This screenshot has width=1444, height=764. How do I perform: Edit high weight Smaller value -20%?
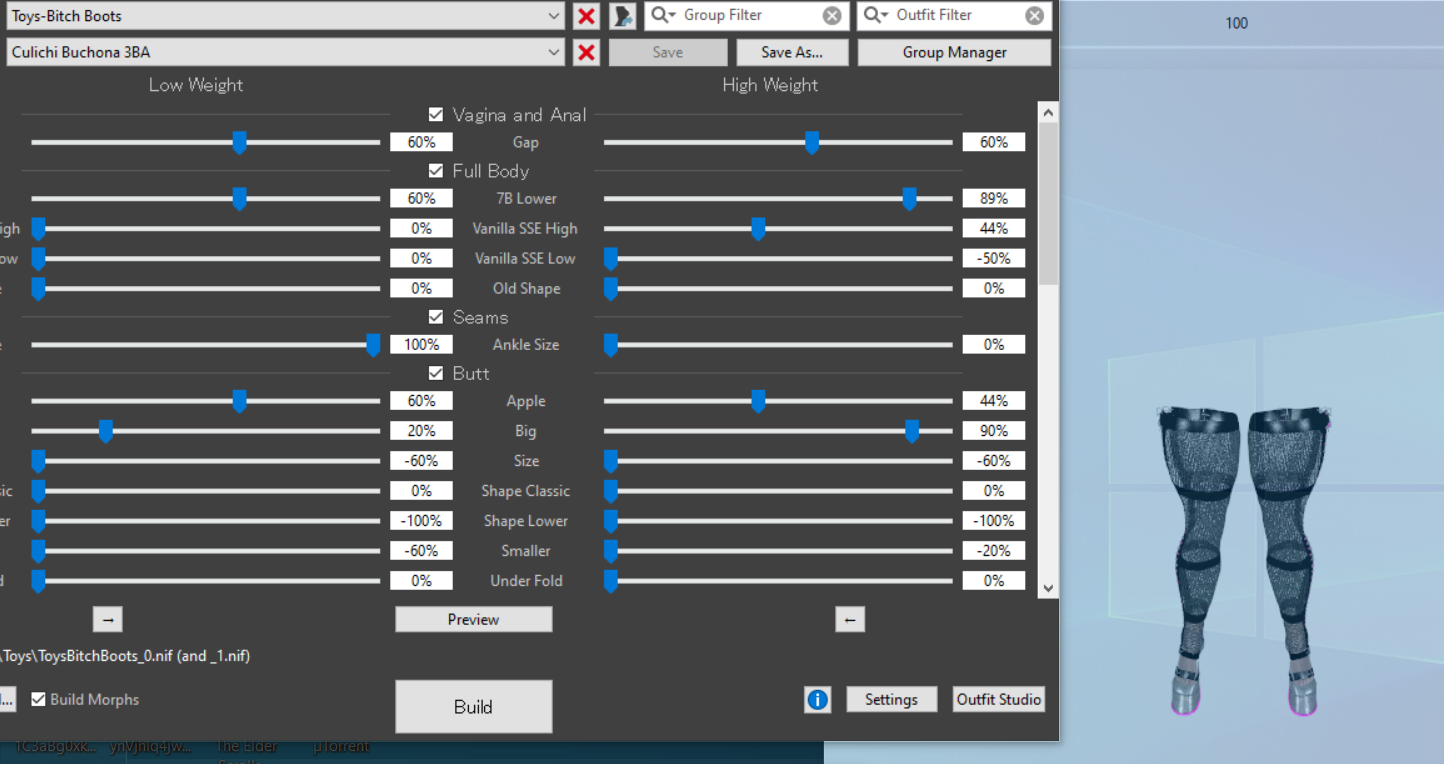pyautogui.click(x=994, y=551)
